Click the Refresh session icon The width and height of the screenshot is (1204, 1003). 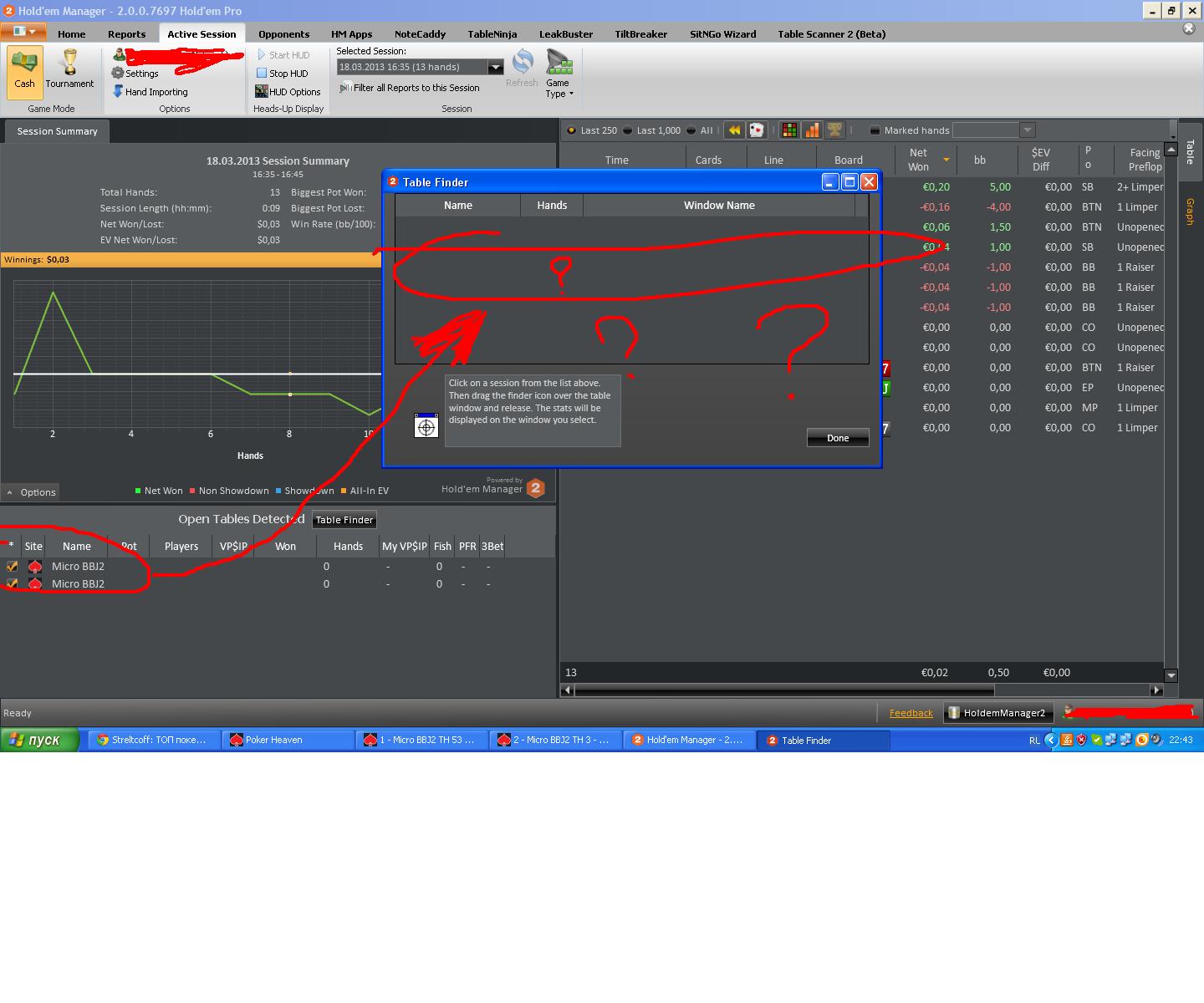(x=523, y=69)
